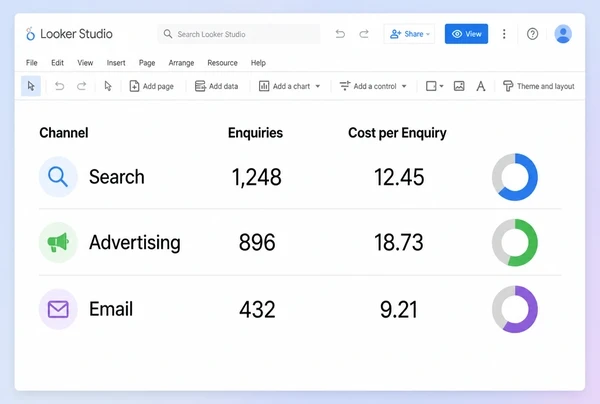The width and height of the screenshot is (600, 404).
Task: Open the three-dot more options menu
Action: coord(504,34)
